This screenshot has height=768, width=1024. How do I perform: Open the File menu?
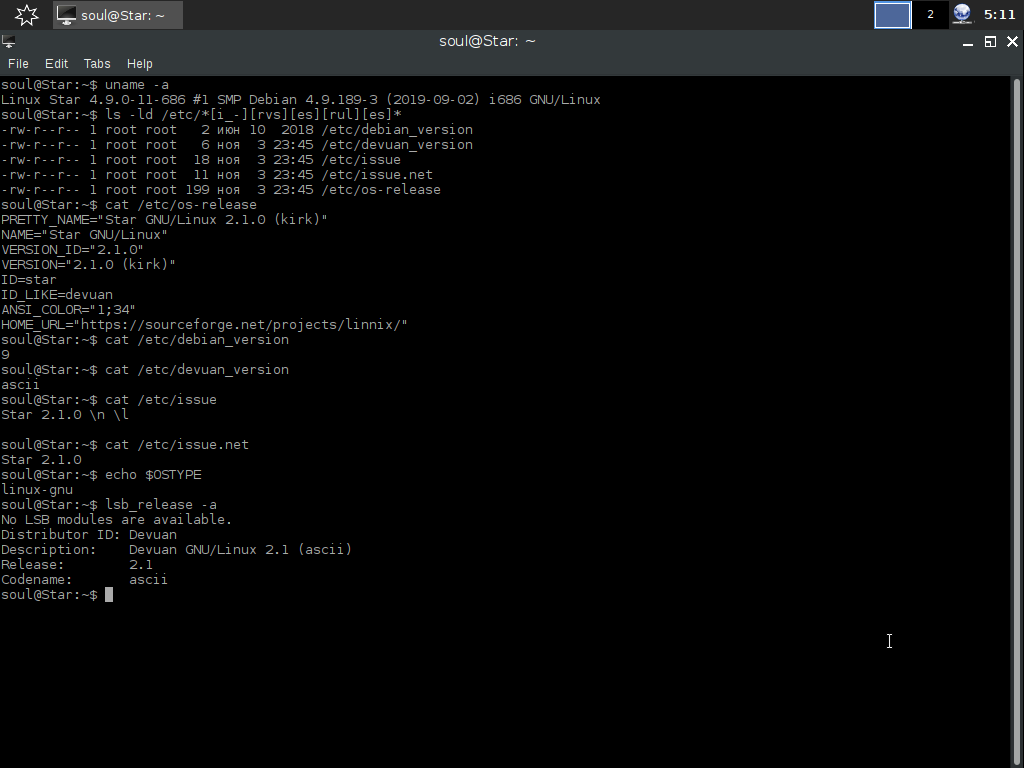[x=18, y=63]
